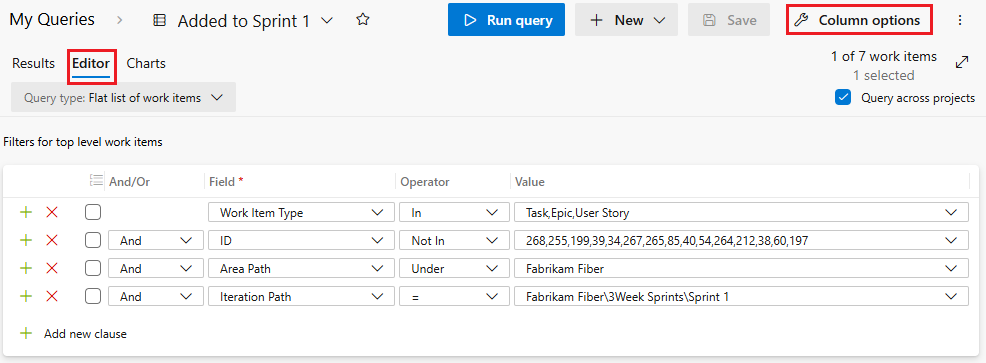Open the And/Or dropdown on the Iteration Path row

156,296
